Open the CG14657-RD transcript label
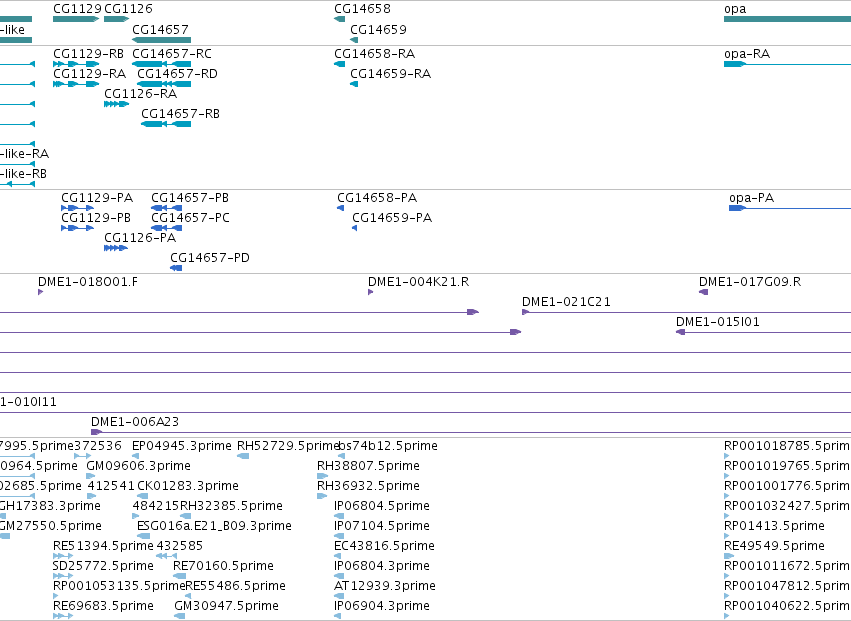 [x=177, y=73]
